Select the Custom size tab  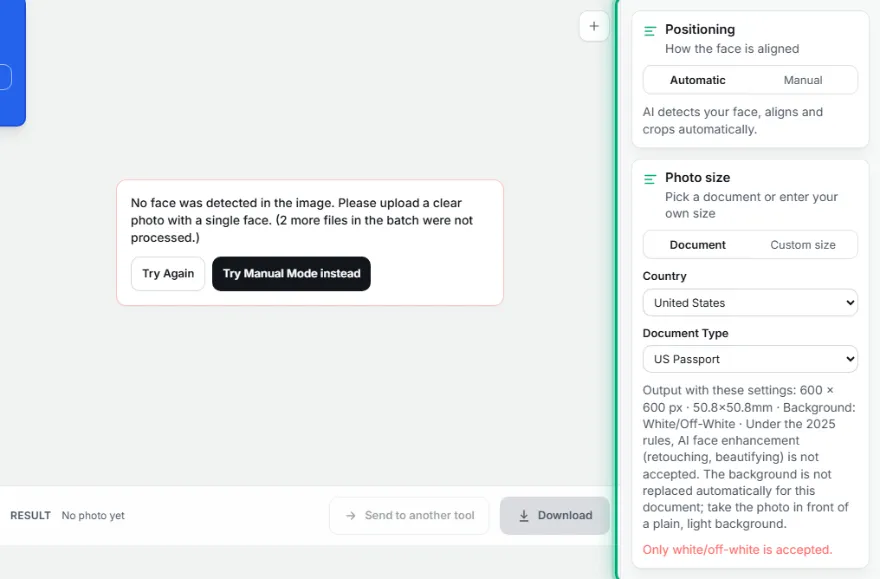(x=803, y=245)
